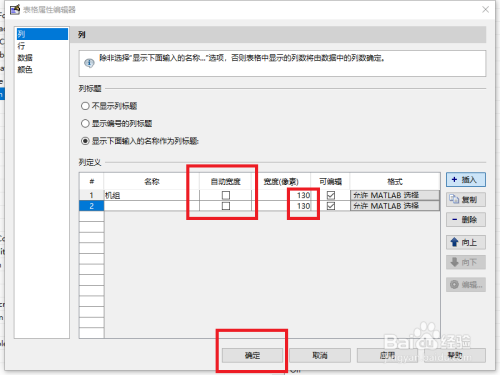Image resolution: width=500 pixels, height=375 pixels.
Task: Select the 列 category in the left list
Action: pyautogui.click(x=42, y=34)
